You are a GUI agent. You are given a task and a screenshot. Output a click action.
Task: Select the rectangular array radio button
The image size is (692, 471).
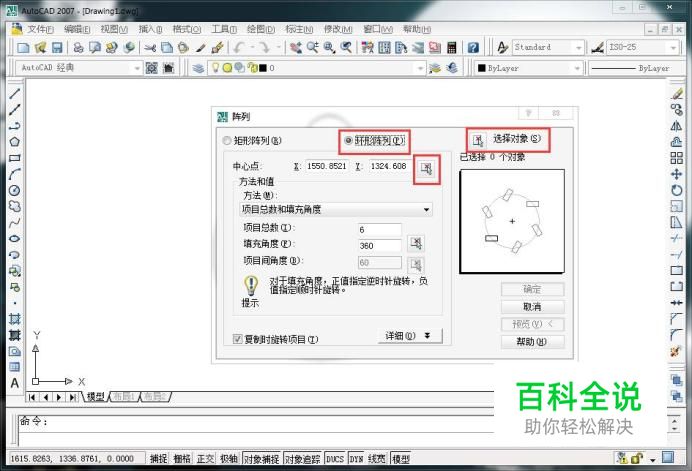(227, 141)
